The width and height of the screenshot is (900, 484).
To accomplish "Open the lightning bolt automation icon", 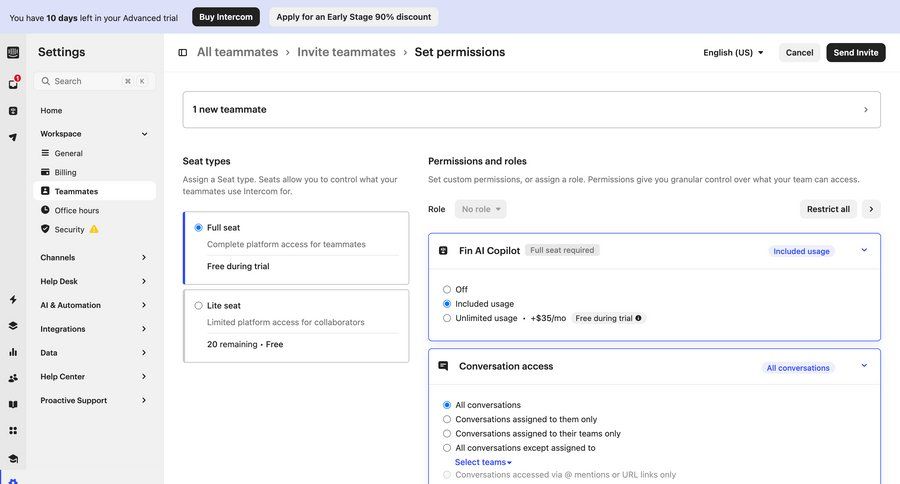I will [13, 299].
